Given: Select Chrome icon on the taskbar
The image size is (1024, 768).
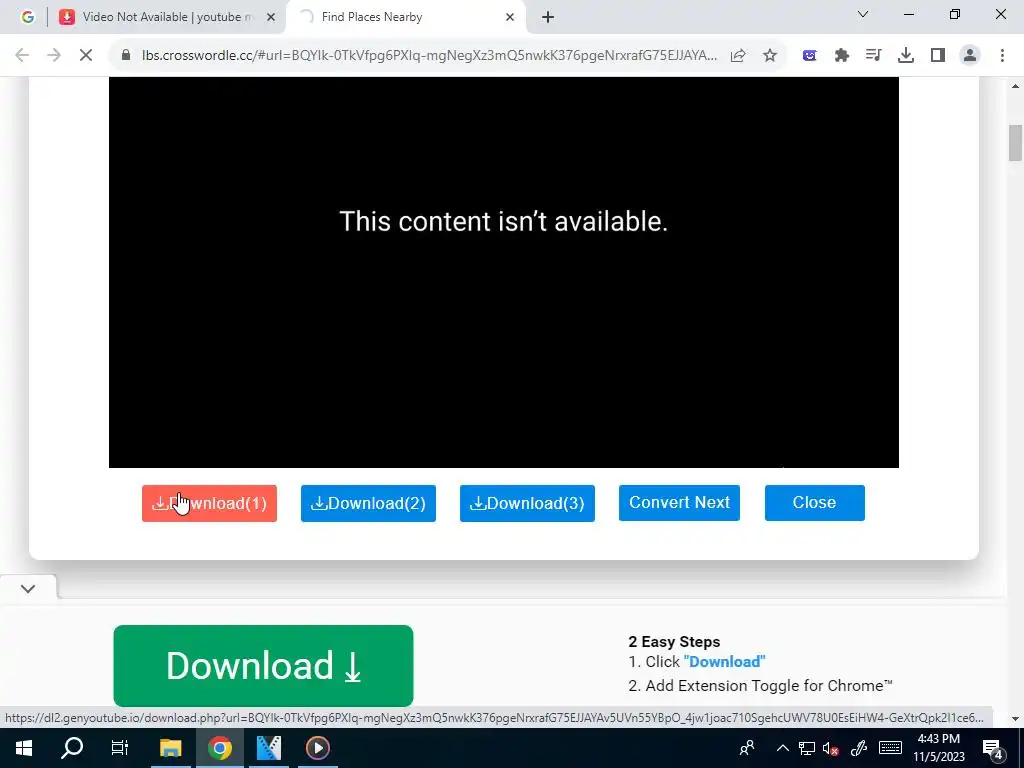Looking at the screenshot, I should pyautogui.click(x=220, y=748).
